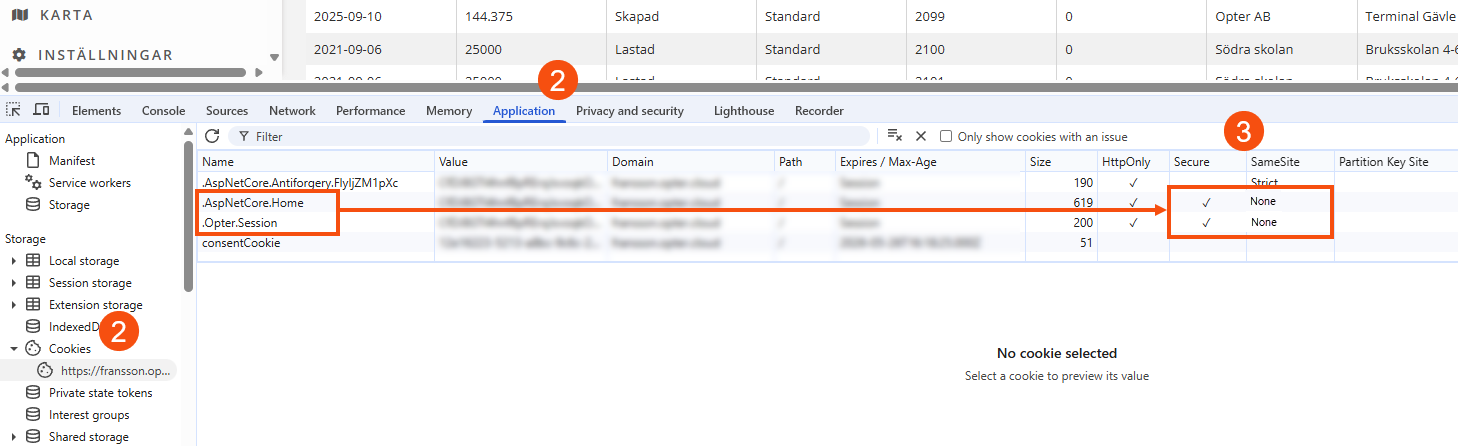Click the Inställningar gear icon
This screenshot has width=1458, height=446.
(19, 56)
